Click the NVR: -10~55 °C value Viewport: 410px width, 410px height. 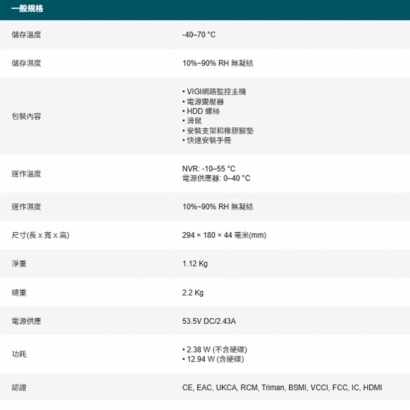(x=209, y=169)
